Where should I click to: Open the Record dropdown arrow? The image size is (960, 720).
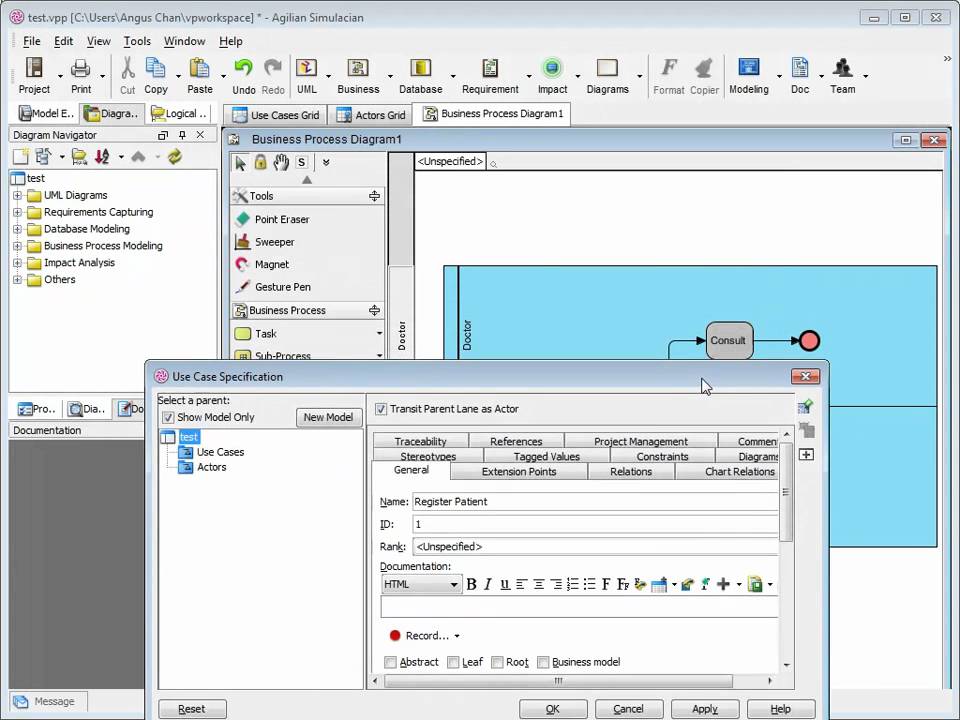pyautogui.click(x=457, y=636)
